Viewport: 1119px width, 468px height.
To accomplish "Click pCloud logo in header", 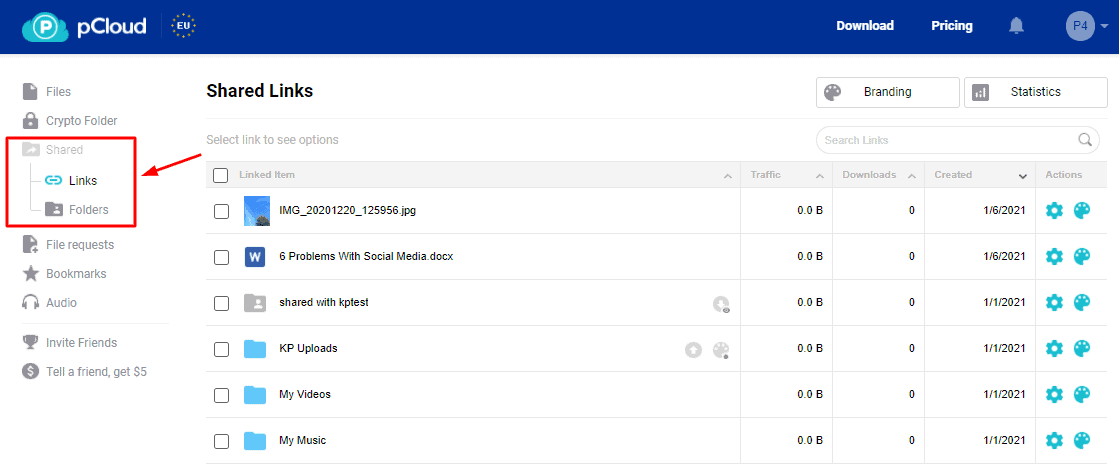I will pyautogui.click(x=84, y=27).
